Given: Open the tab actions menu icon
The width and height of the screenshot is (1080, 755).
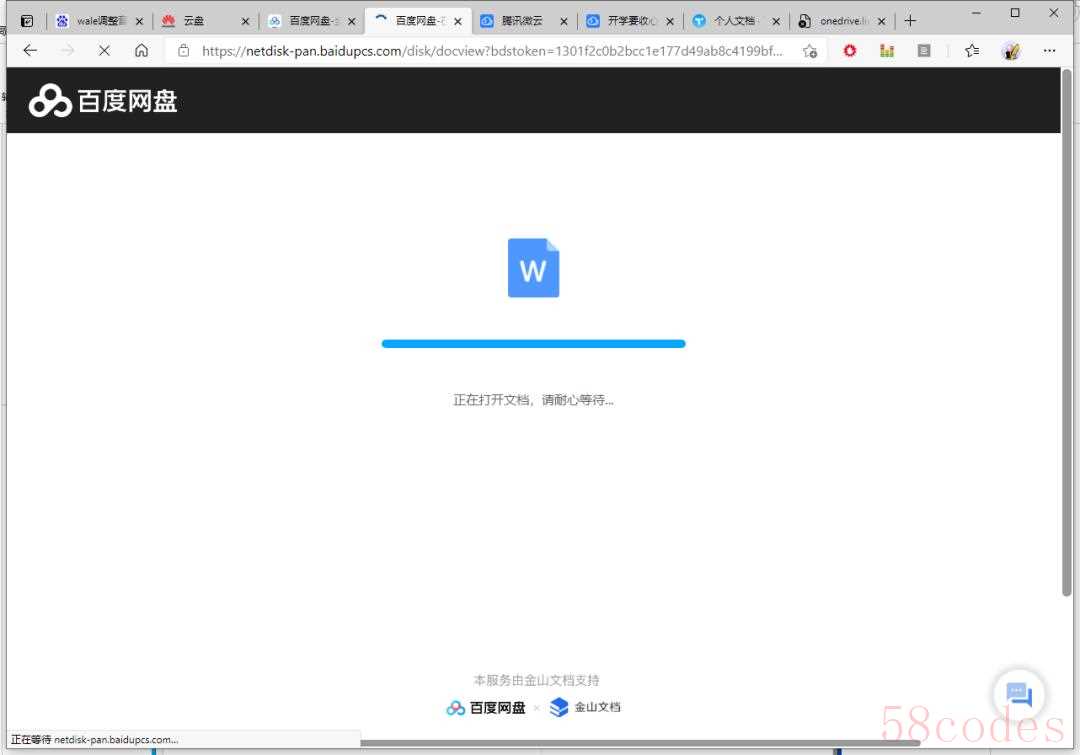Looking at the screenshot, I should [x=27, y=21].
